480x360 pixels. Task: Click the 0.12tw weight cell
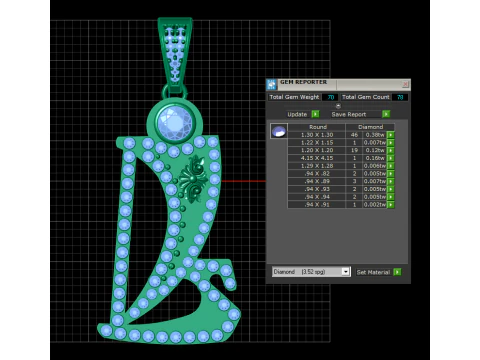click(x=375, y=150)
